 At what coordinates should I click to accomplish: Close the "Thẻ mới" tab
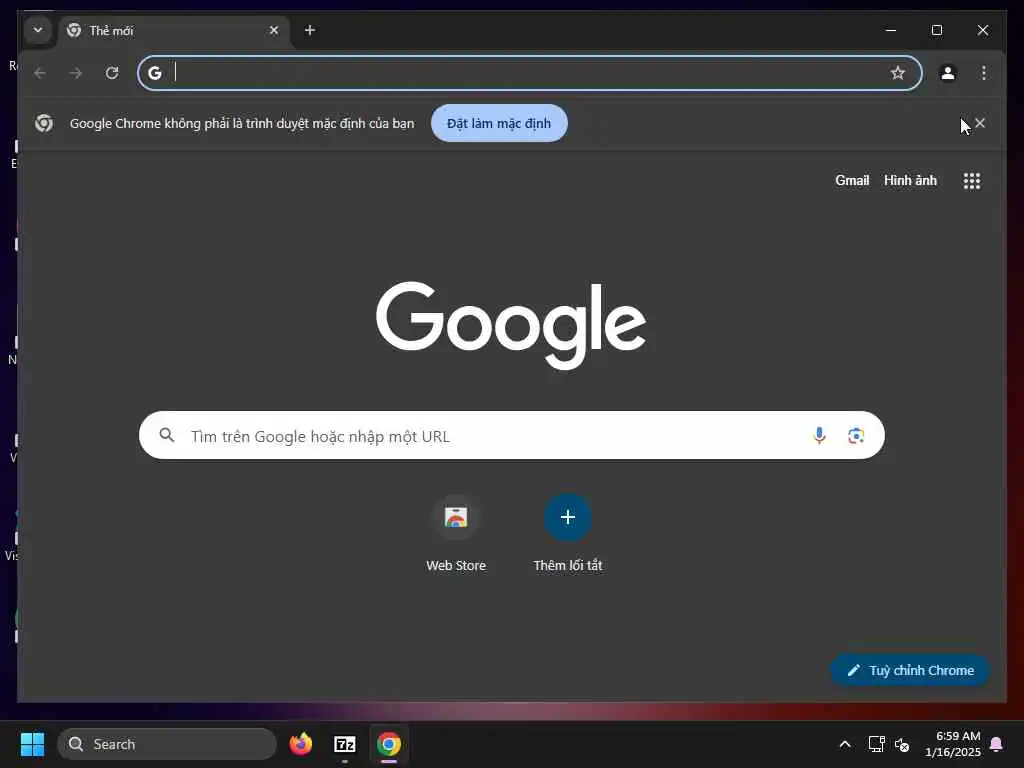click(x=274, y=30)
